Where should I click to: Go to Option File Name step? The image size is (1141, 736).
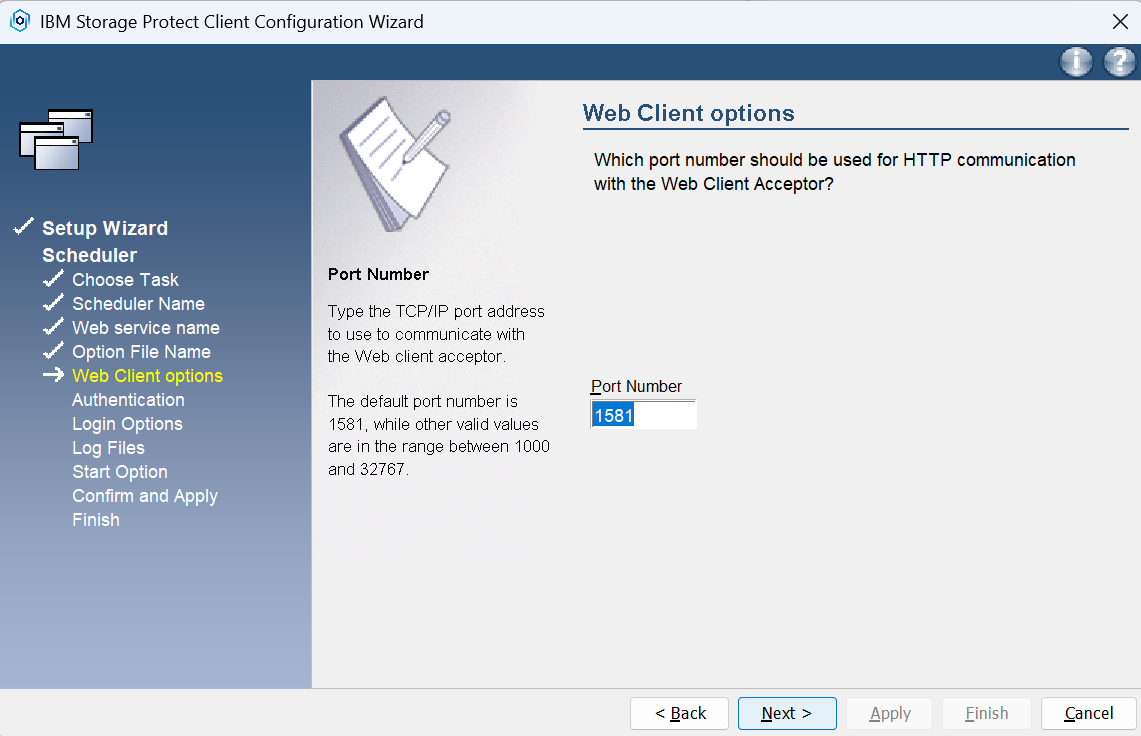[x=141, y=352]
